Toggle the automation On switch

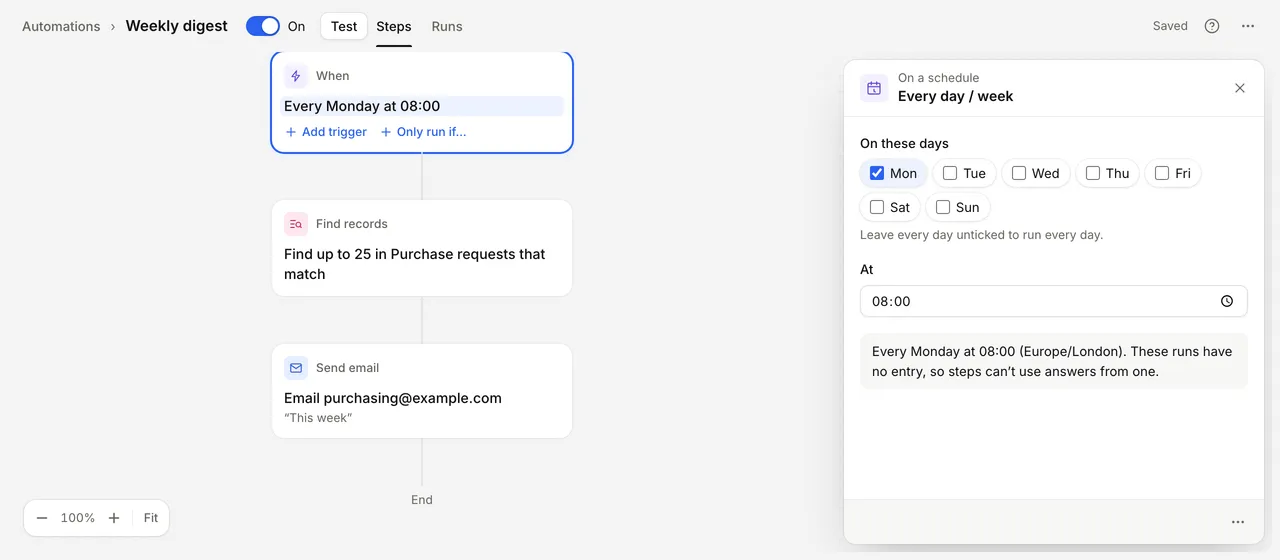263,26
